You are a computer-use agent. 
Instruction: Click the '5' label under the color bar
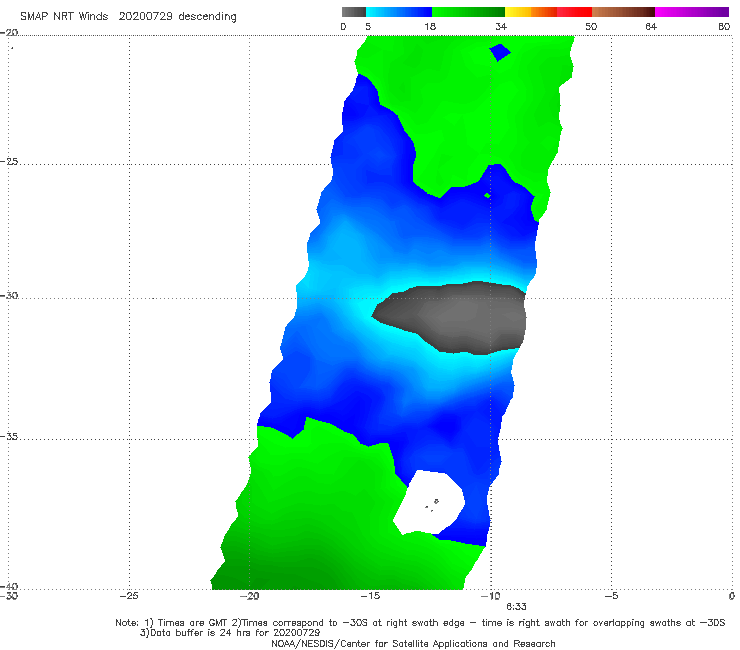pos(368,27)
